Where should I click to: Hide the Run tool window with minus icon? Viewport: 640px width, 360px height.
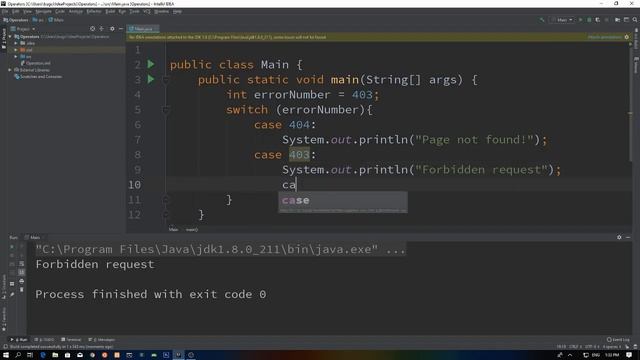pos(628,237)
